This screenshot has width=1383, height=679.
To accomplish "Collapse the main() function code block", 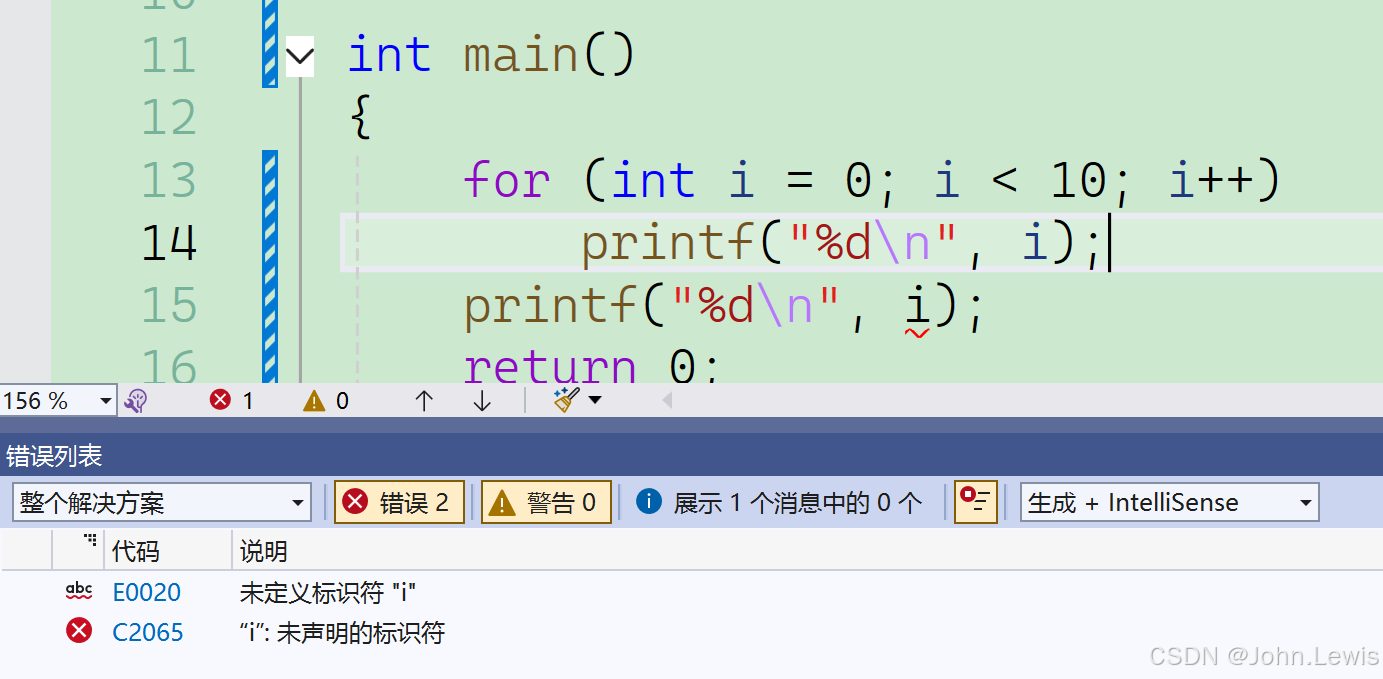I will 300,56.
